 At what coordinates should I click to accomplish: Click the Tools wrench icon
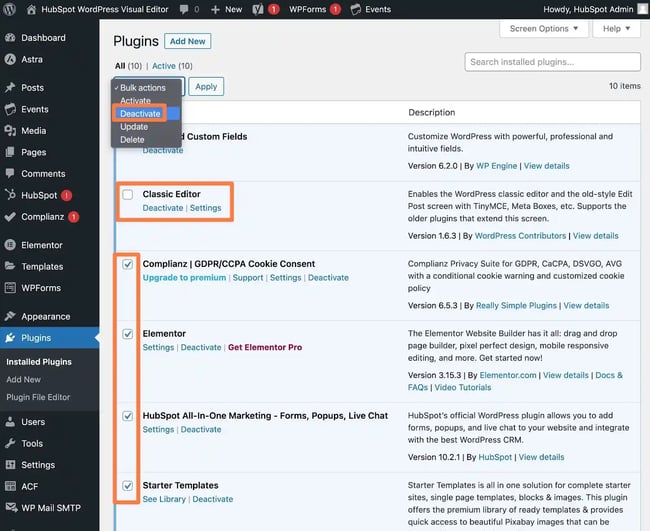click(10, 444)
